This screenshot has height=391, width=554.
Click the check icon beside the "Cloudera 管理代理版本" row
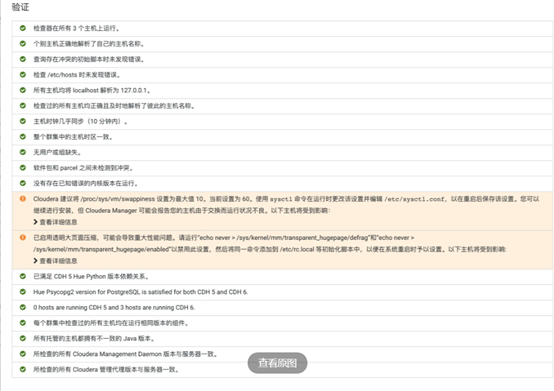[23, 369]
